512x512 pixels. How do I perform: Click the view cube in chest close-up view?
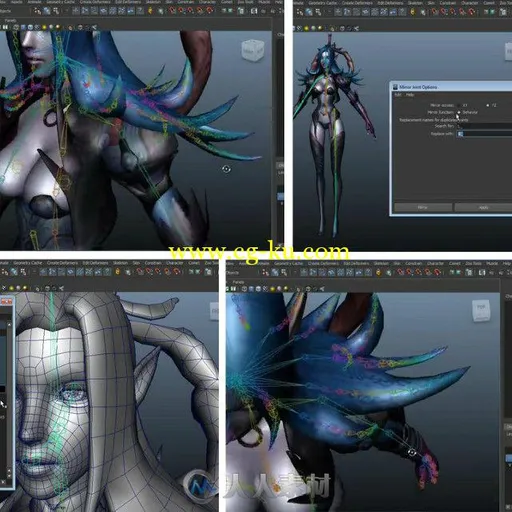[x=253, y=51]
